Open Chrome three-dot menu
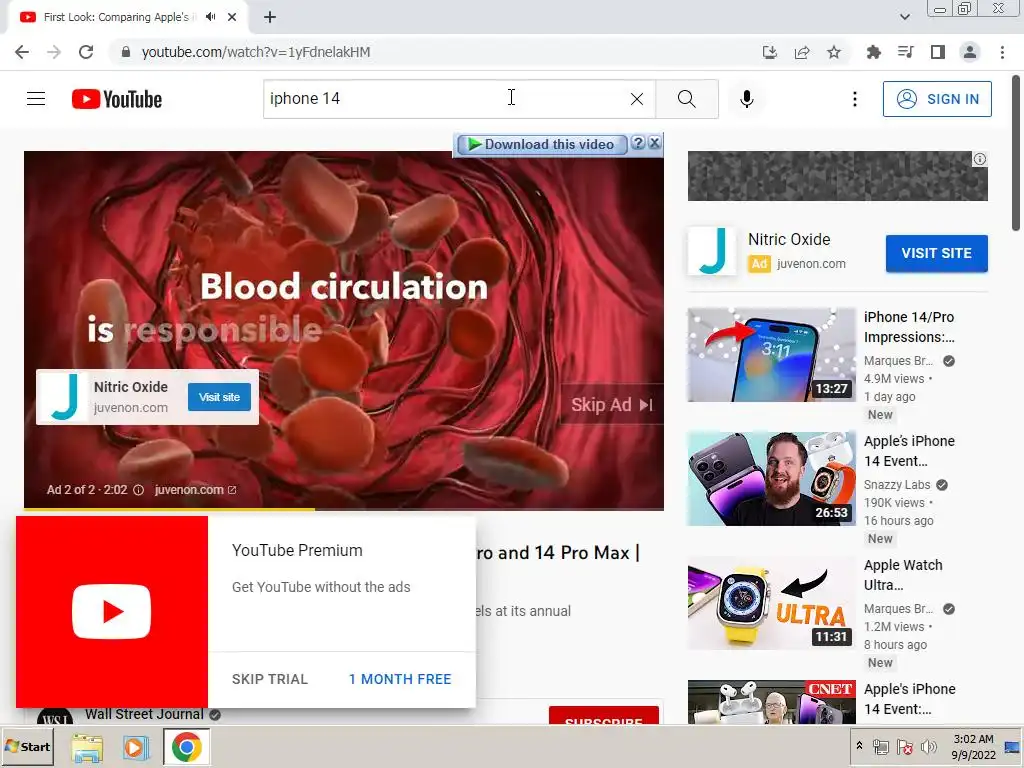1024x768 pixels. pos(1002,52)
